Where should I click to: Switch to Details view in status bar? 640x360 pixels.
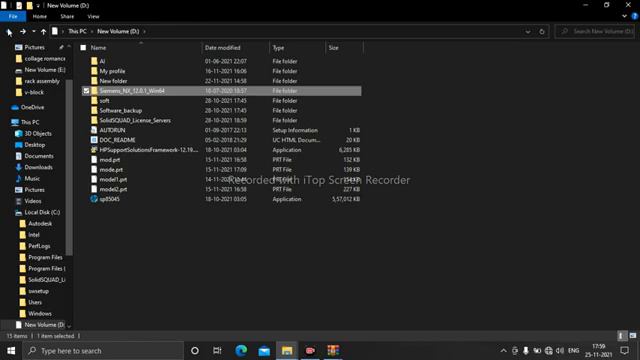[x=621, y=336]
